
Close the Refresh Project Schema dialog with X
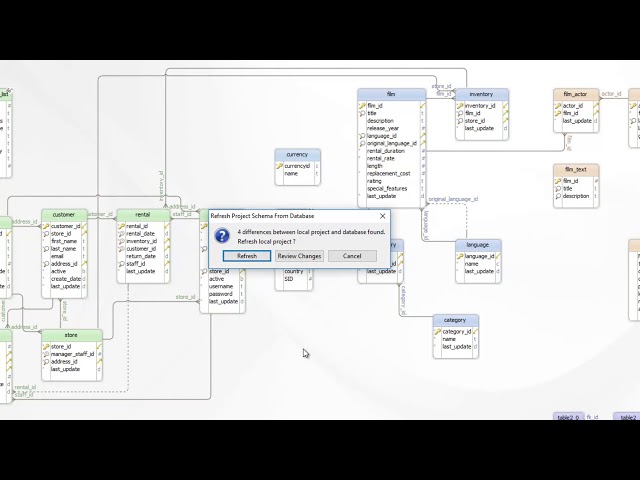click(382, 216)
